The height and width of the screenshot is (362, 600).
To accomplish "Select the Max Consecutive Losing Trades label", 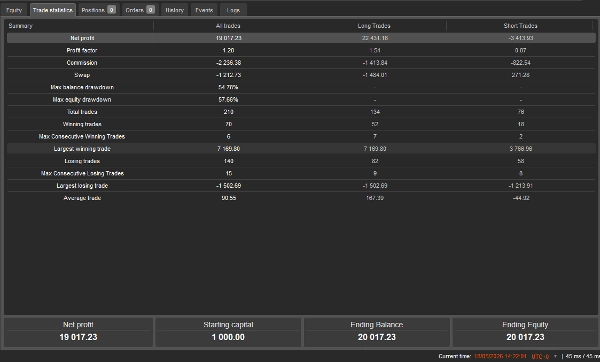I will [x=82, y=173].
